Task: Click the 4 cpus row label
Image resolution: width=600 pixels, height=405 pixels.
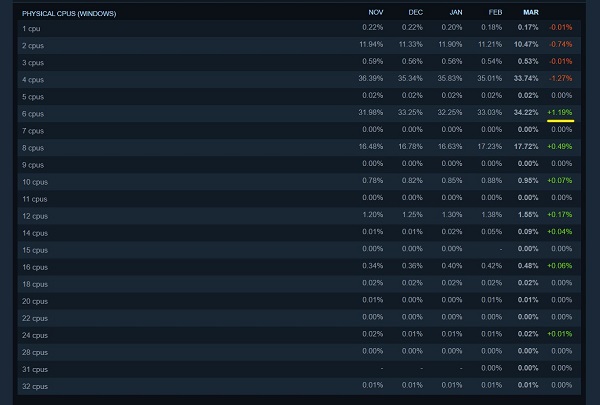Action: click(x=33, y=80)
